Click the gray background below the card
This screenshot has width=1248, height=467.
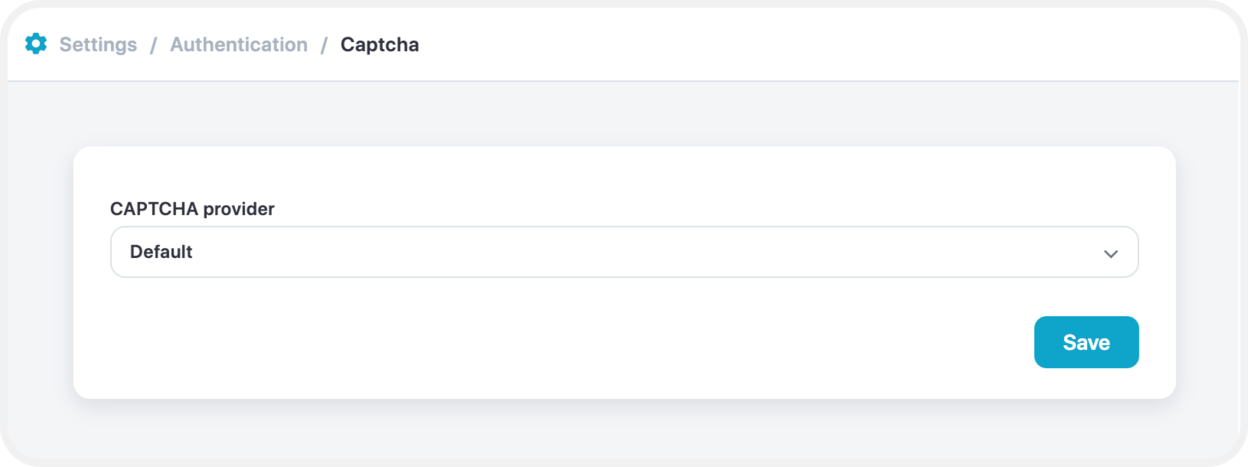624,430
